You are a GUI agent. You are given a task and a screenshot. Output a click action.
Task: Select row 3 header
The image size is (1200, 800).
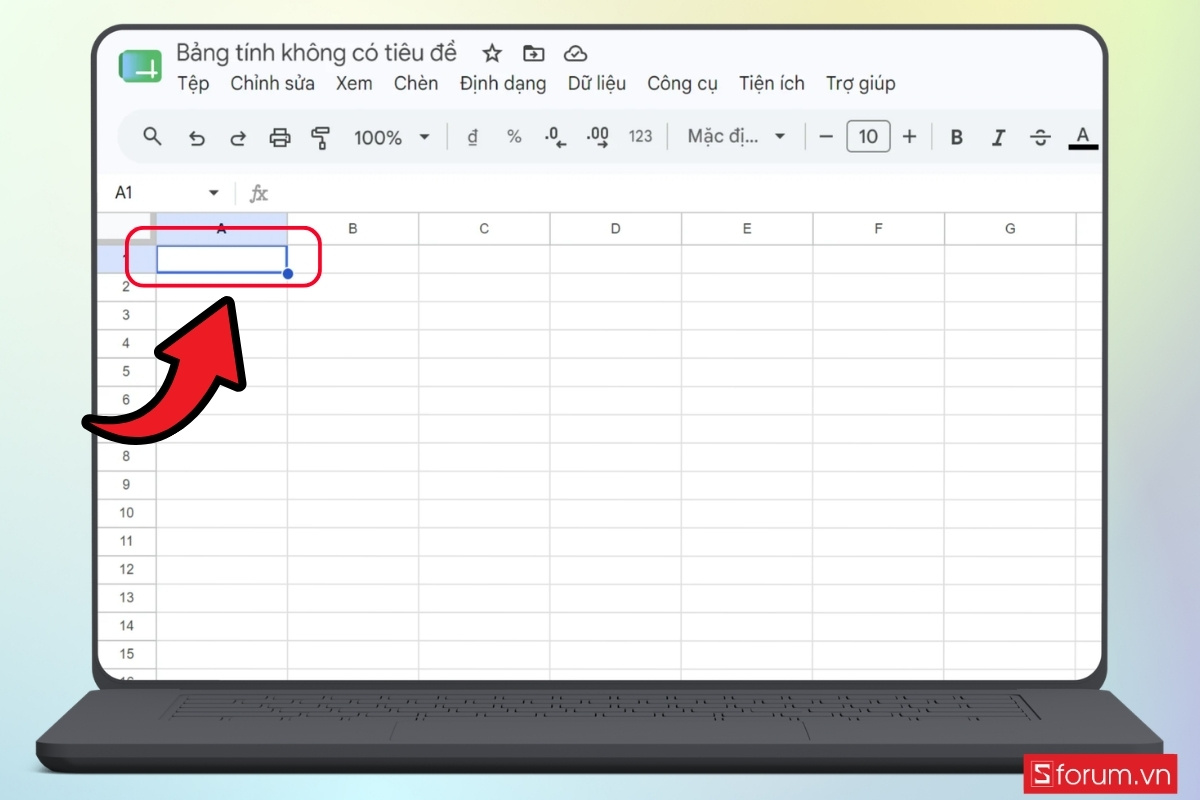[x=126, y=315]
